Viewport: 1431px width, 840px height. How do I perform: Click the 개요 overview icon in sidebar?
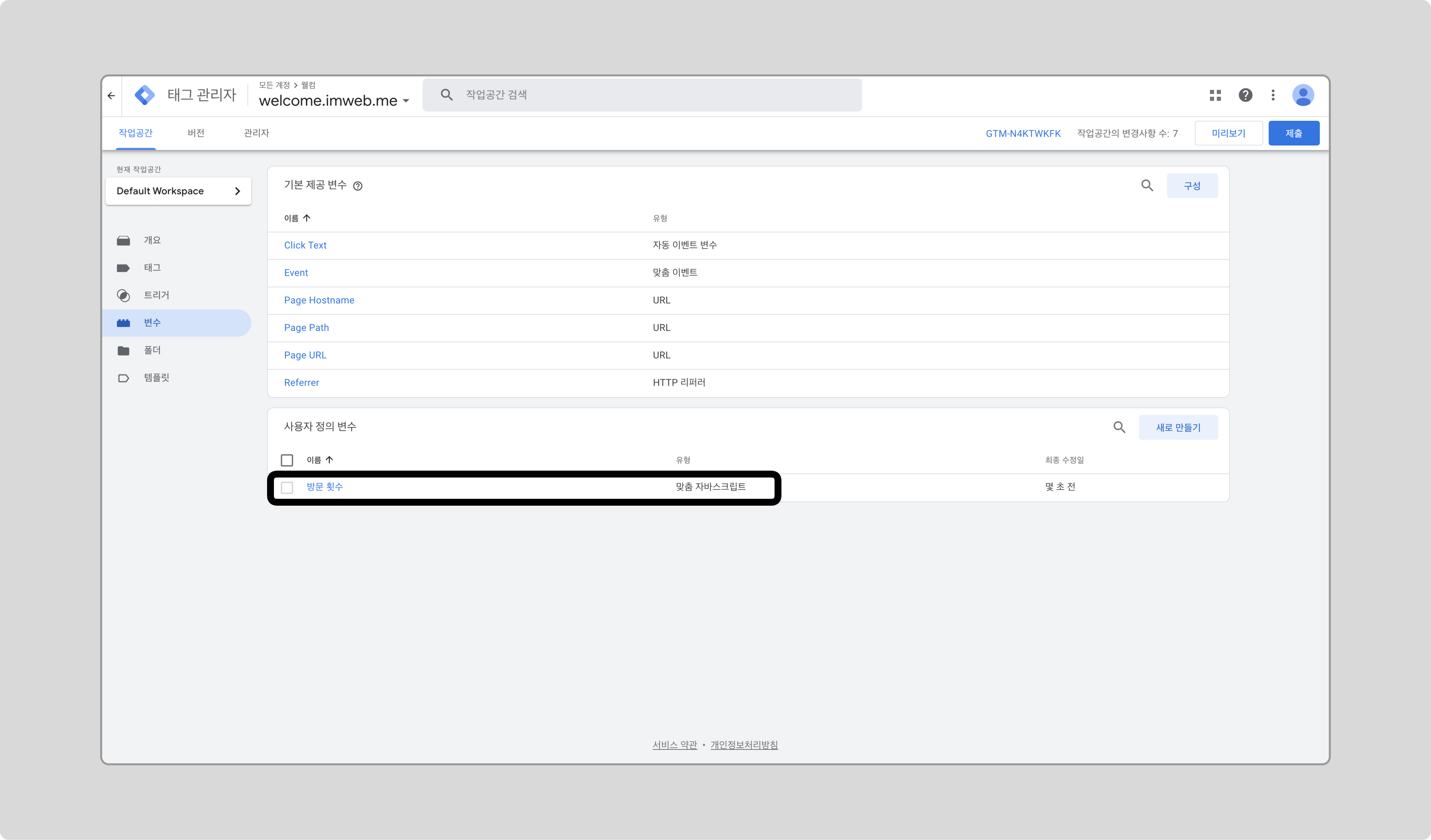point(123,241)
